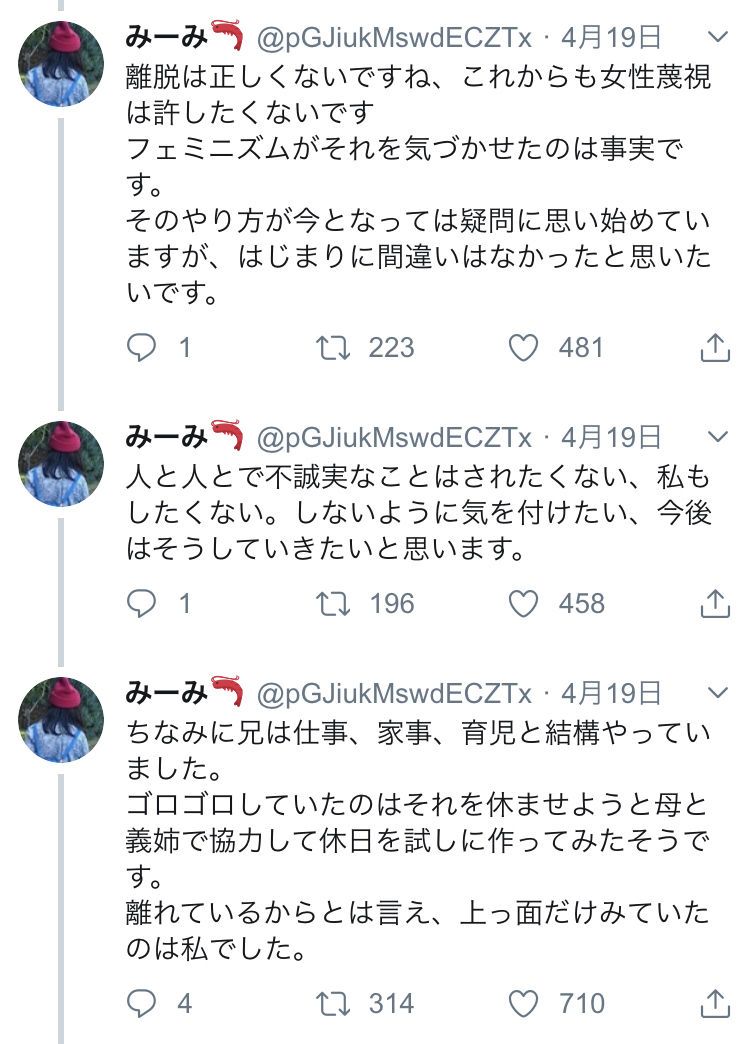Expand the third tweet's options chevron
Screen dimensions: 750x1044
pos(718,692)
